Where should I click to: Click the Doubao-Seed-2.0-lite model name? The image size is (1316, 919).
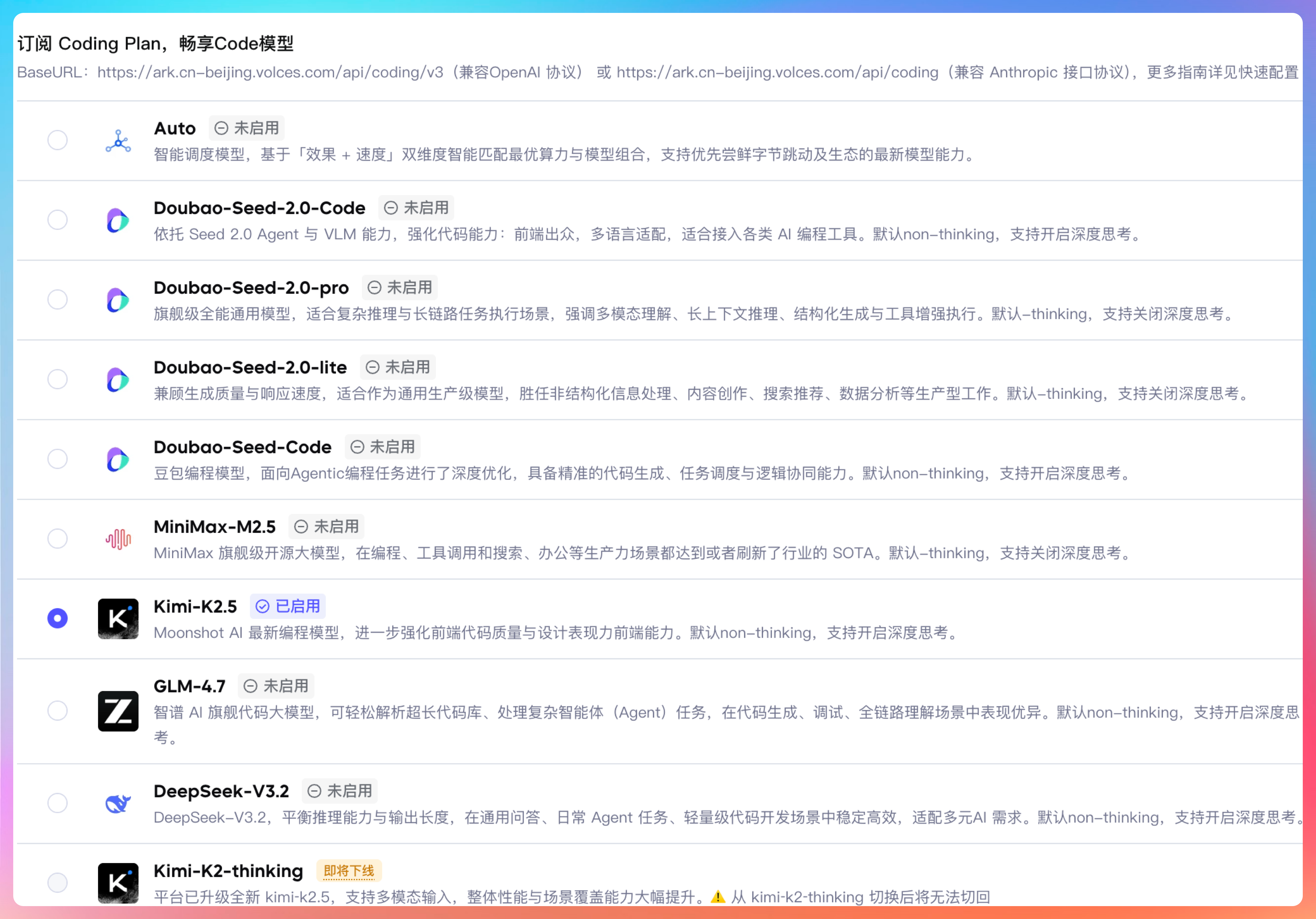coord(250,367)
